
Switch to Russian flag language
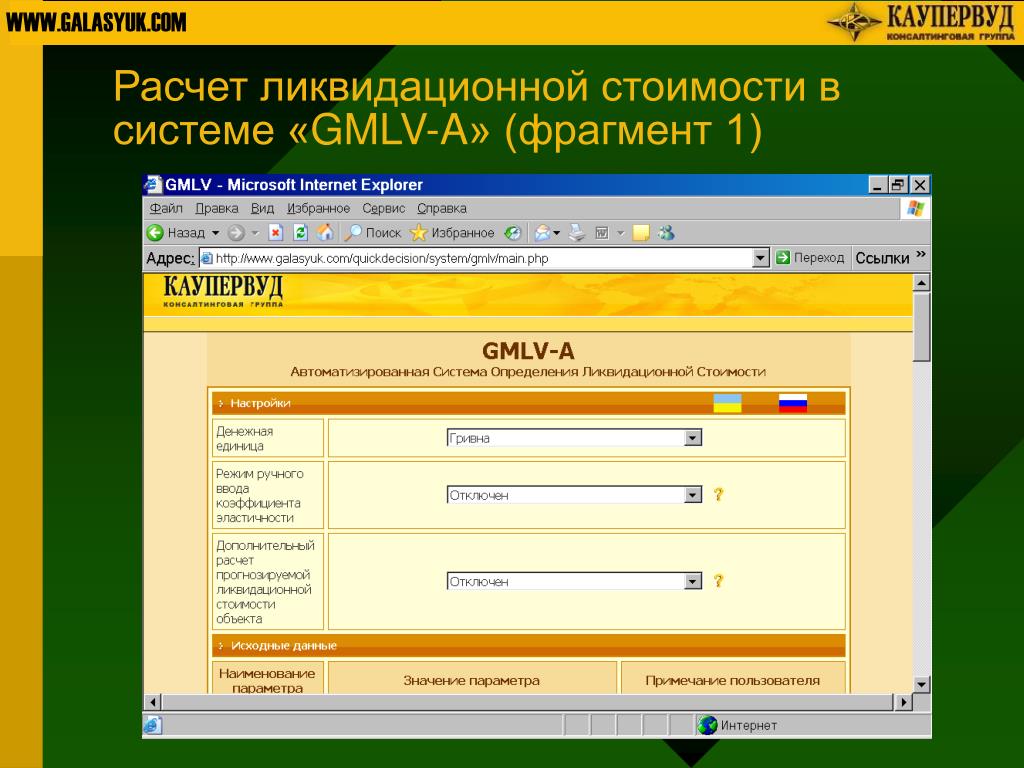(793, 403)
